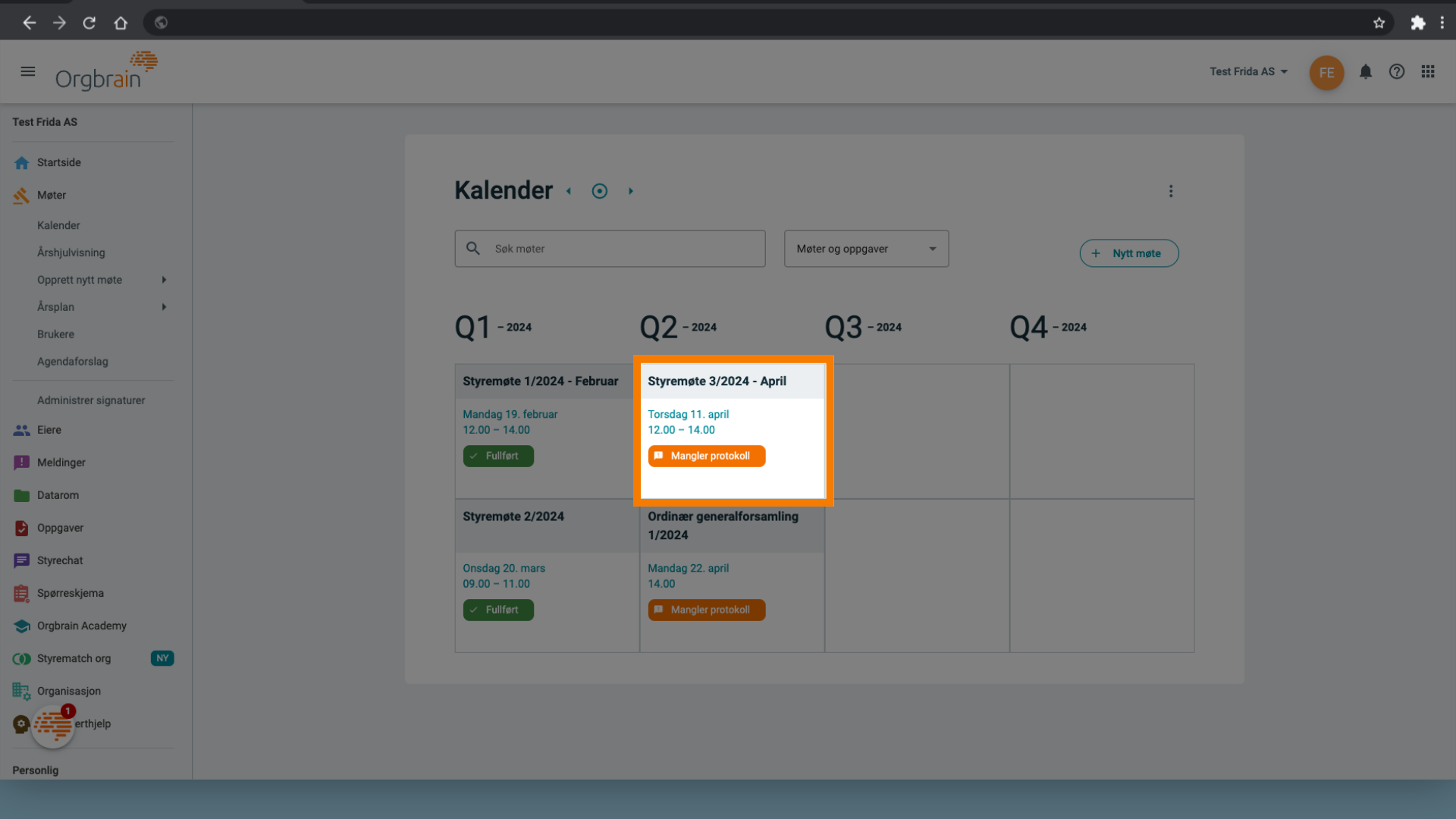The height and width of the screenshot is (819, 1456).
Task: Go to previous calendar year arrow
Action: point(568,191)
